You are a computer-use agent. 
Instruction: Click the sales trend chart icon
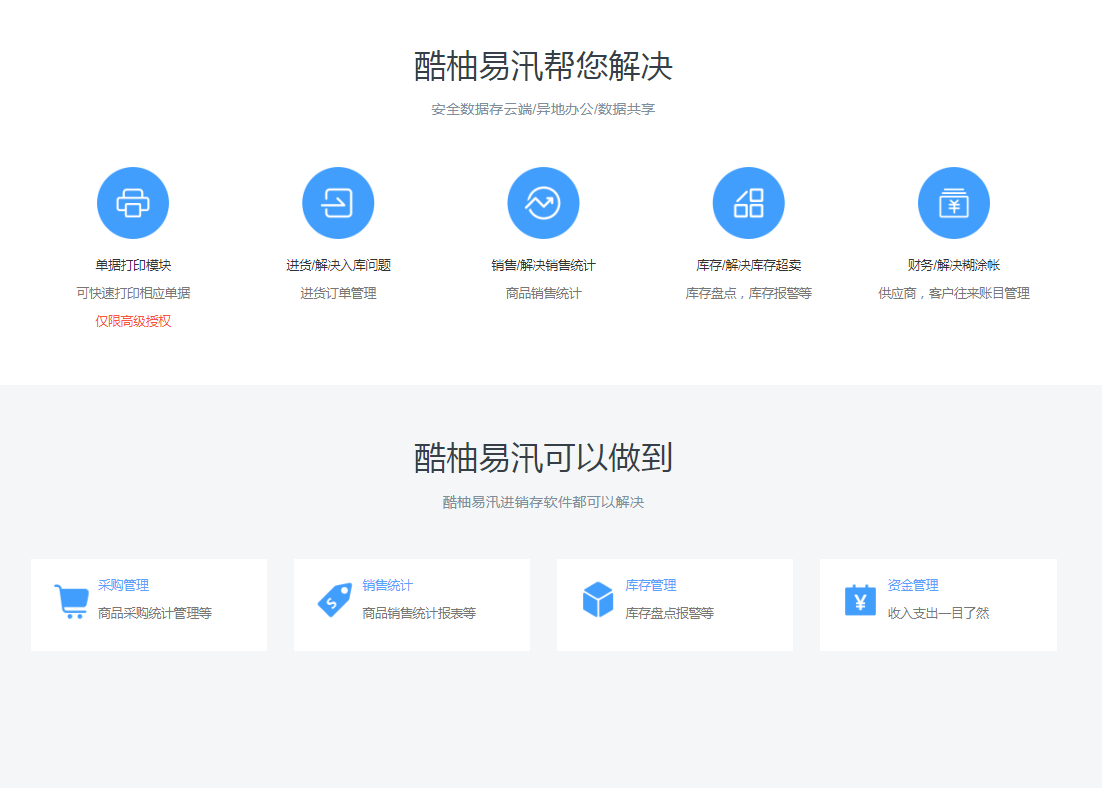tap(543, 203)
